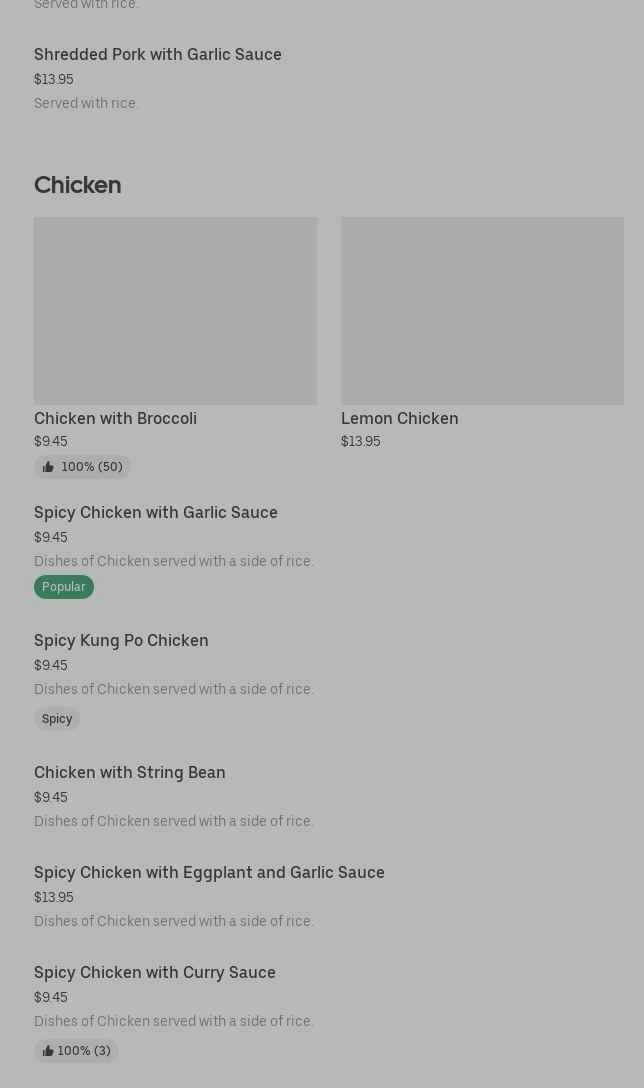Select Spicy Chicken with Eggplant and Garlic Sauce
The height and width of the screenshot is (1088, 644).
[209, 872]
